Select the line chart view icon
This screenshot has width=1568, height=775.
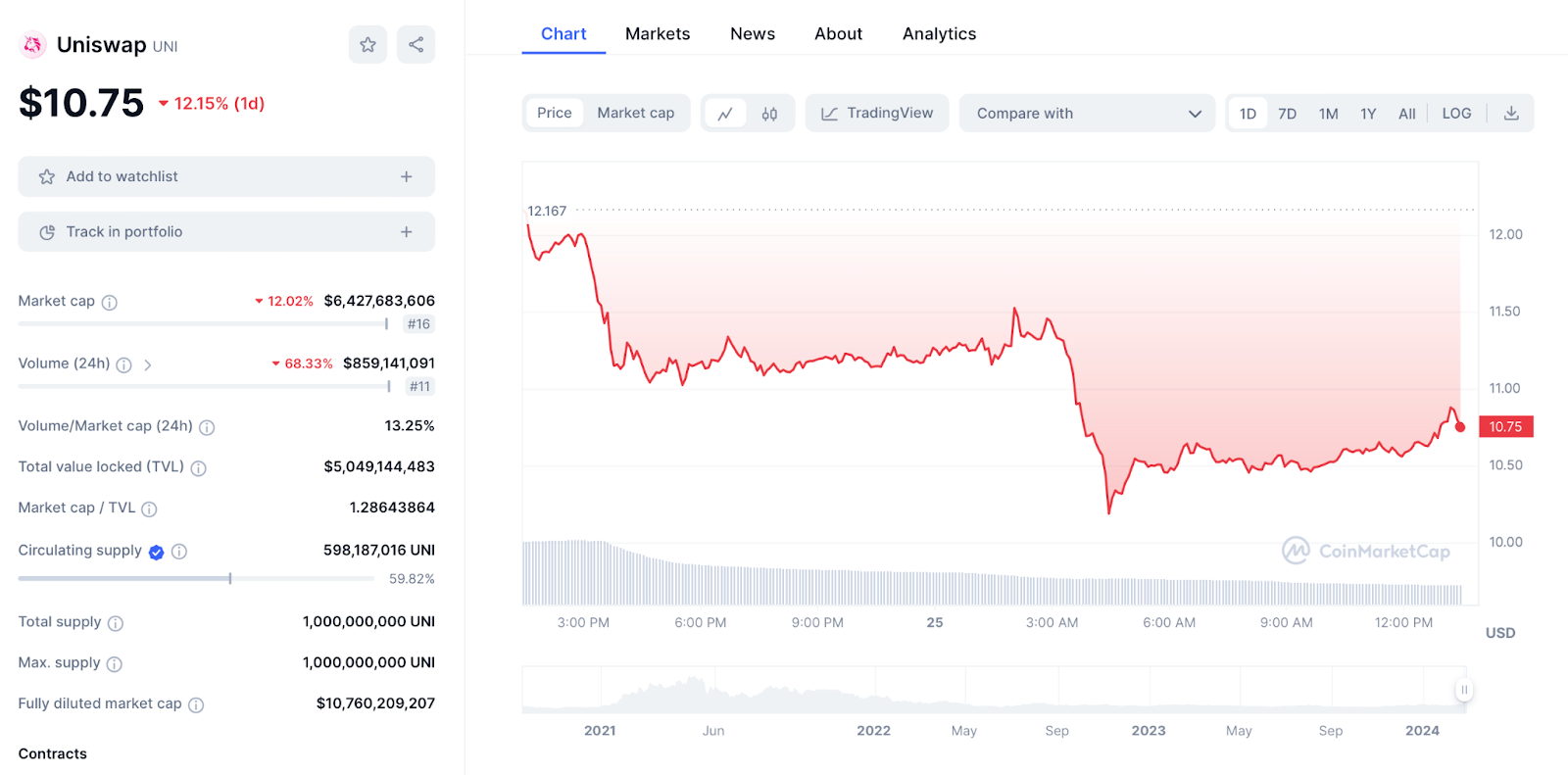pos(725,114)
